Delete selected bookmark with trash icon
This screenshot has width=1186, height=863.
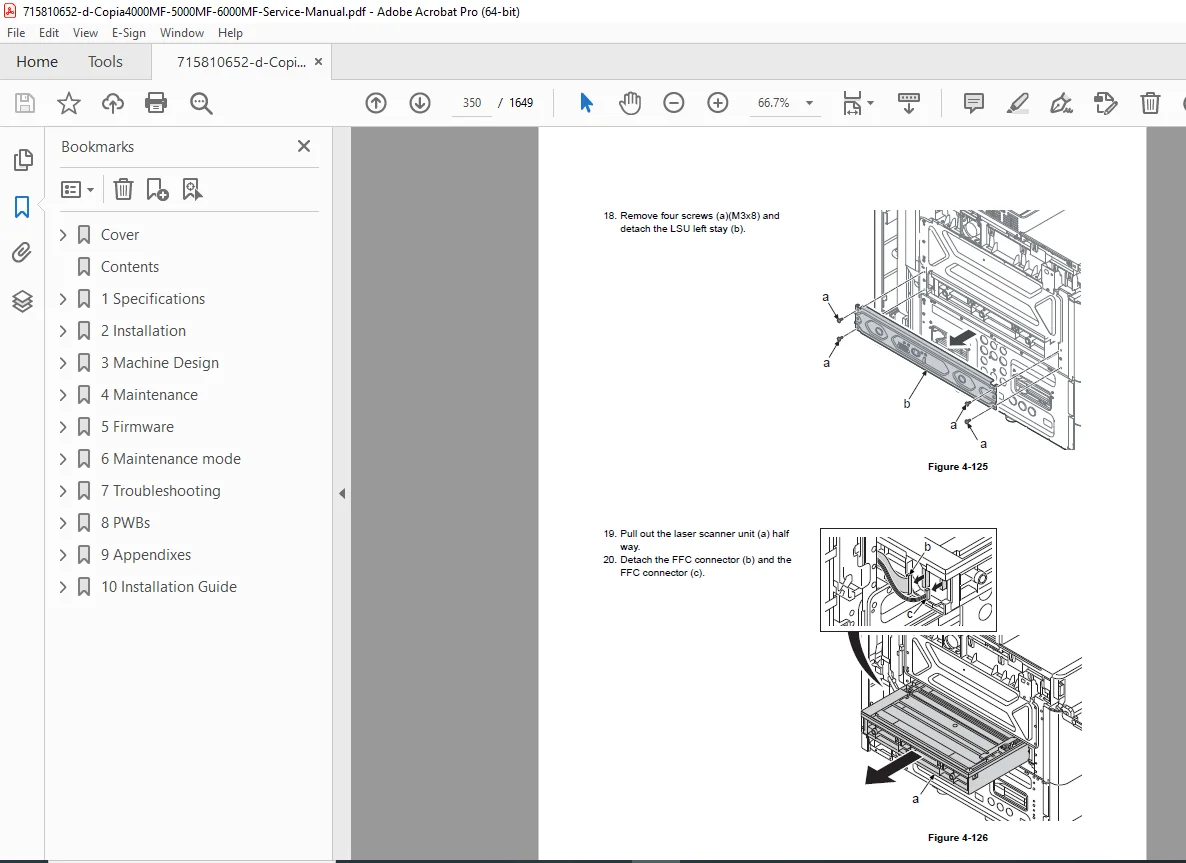click(x=123, y=189)
